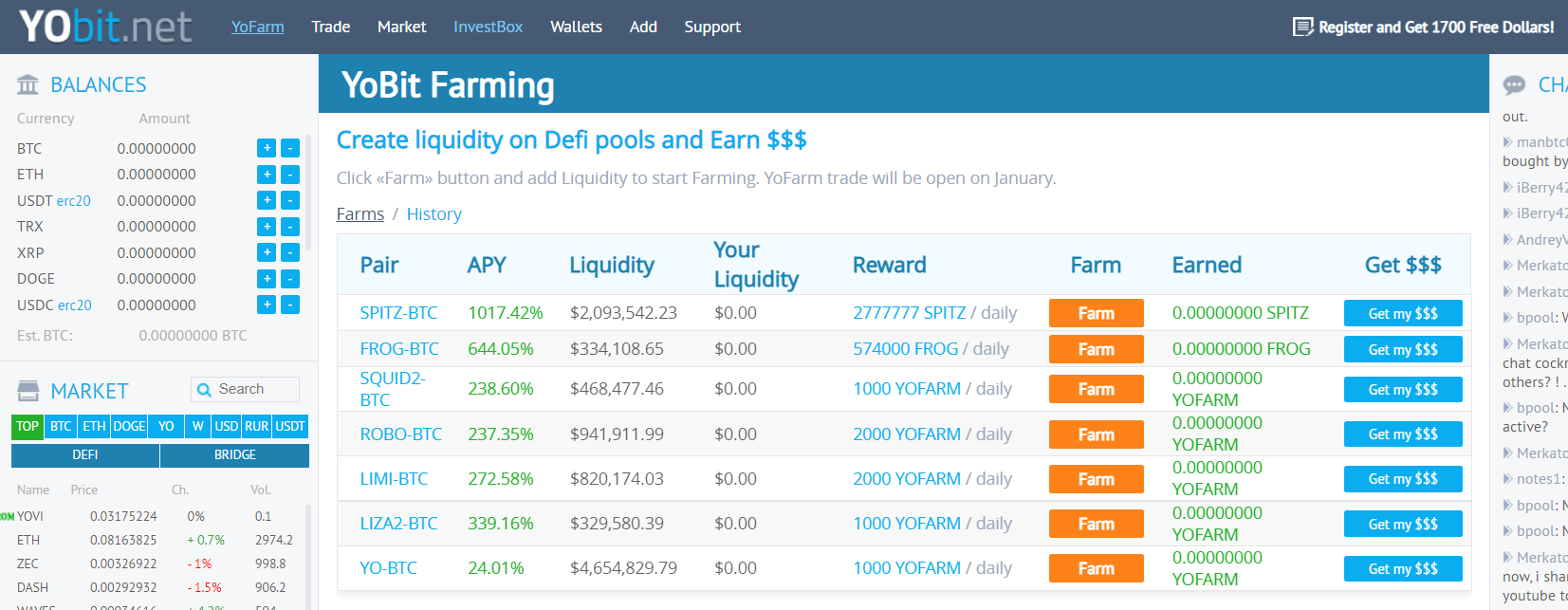Select the ZEC market row
This screenshot has height=610, width=1568.
click(x=157, y=564)
